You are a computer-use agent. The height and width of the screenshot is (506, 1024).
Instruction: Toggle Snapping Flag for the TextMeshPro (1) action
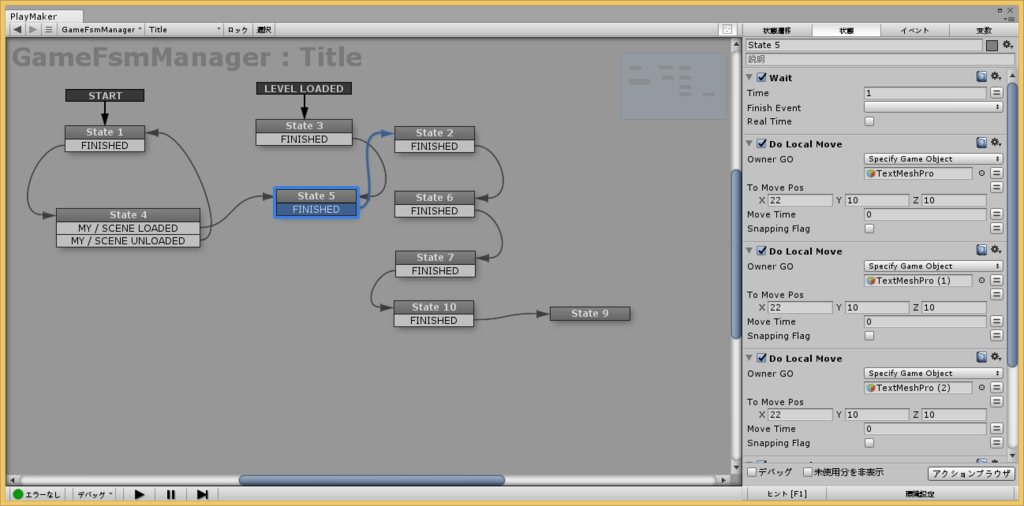click(869, 336)
